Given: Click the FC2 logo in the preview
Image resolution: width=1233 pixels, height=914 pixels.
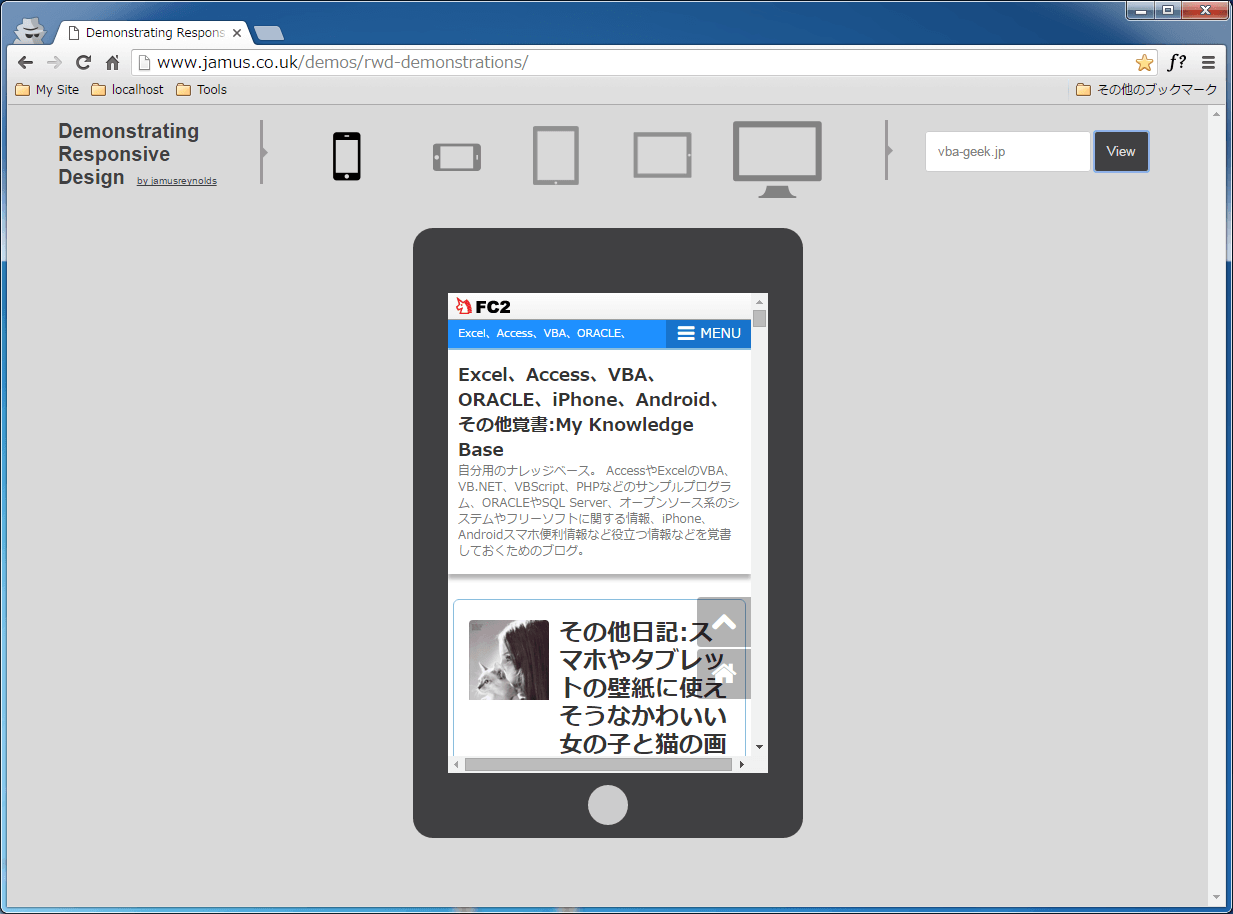Looking at the screenshot, I should [x=483, y=306].
